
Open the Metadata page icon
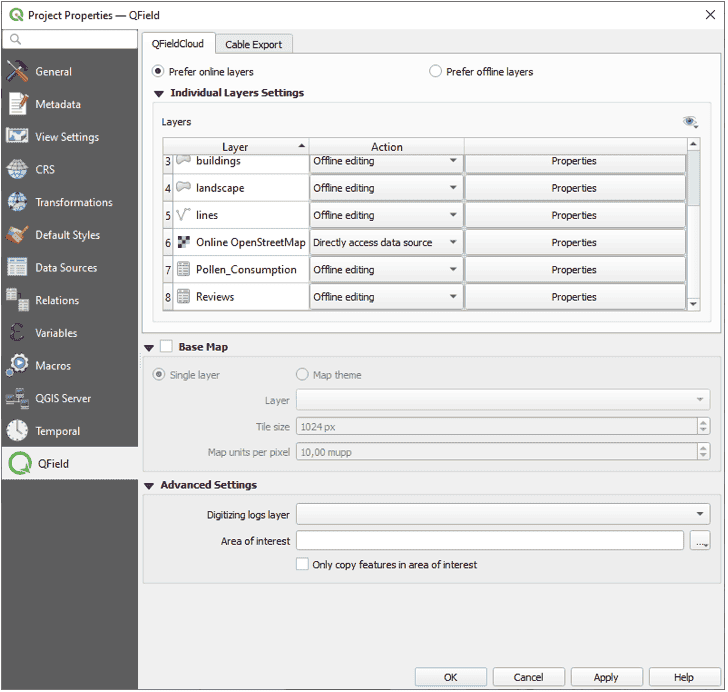(x=17, y=104)
